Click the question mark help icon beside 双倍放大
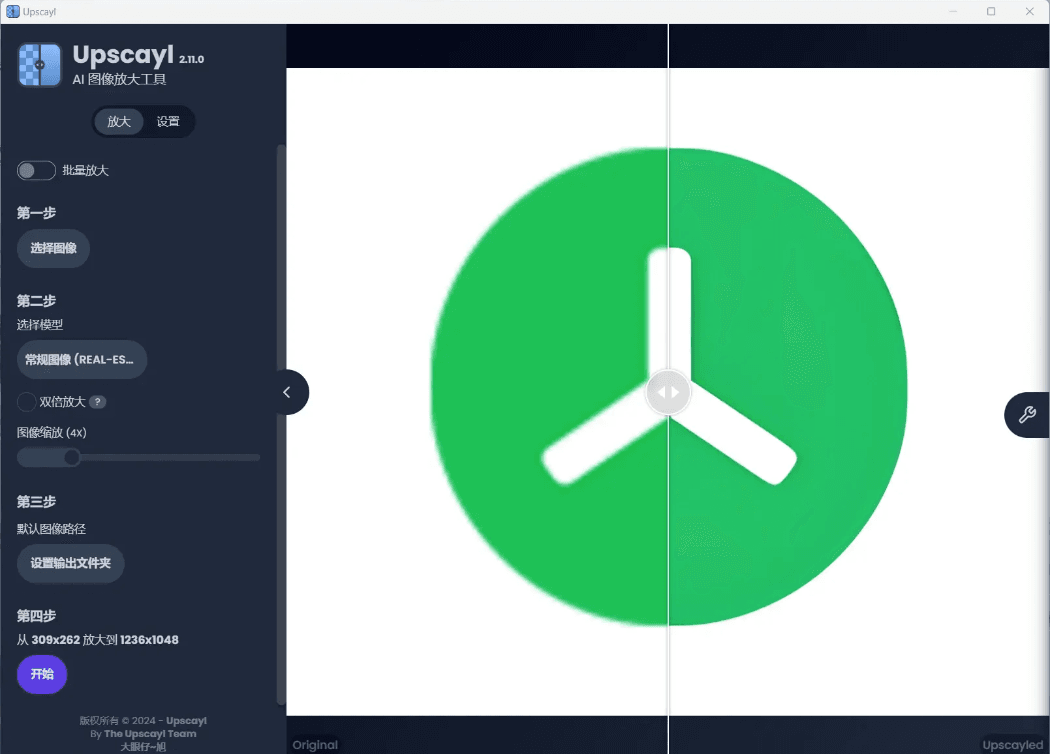The image size is (1054, 754). pyautogui.click(x=98, y=402)
